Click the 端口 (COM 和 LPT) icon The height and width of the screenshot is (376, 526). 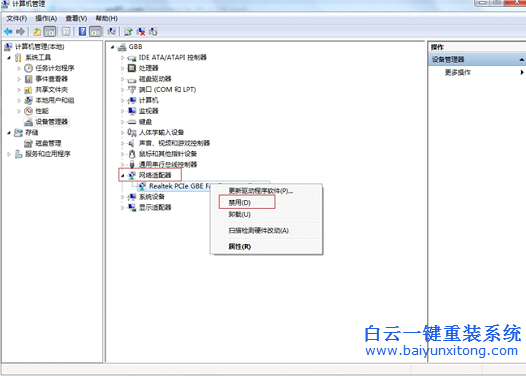pos(132,90)
